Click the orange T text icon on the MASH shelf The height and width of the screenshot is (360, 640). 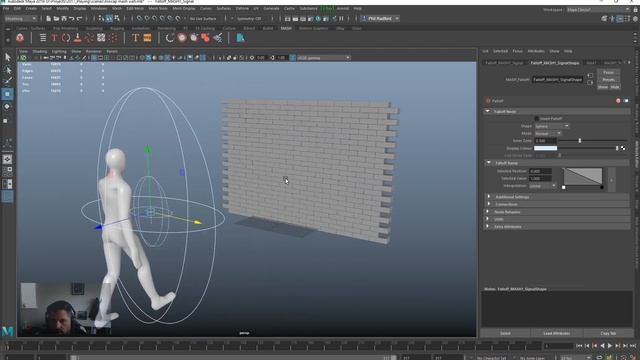pyautogui.click(x=135, y=38)
